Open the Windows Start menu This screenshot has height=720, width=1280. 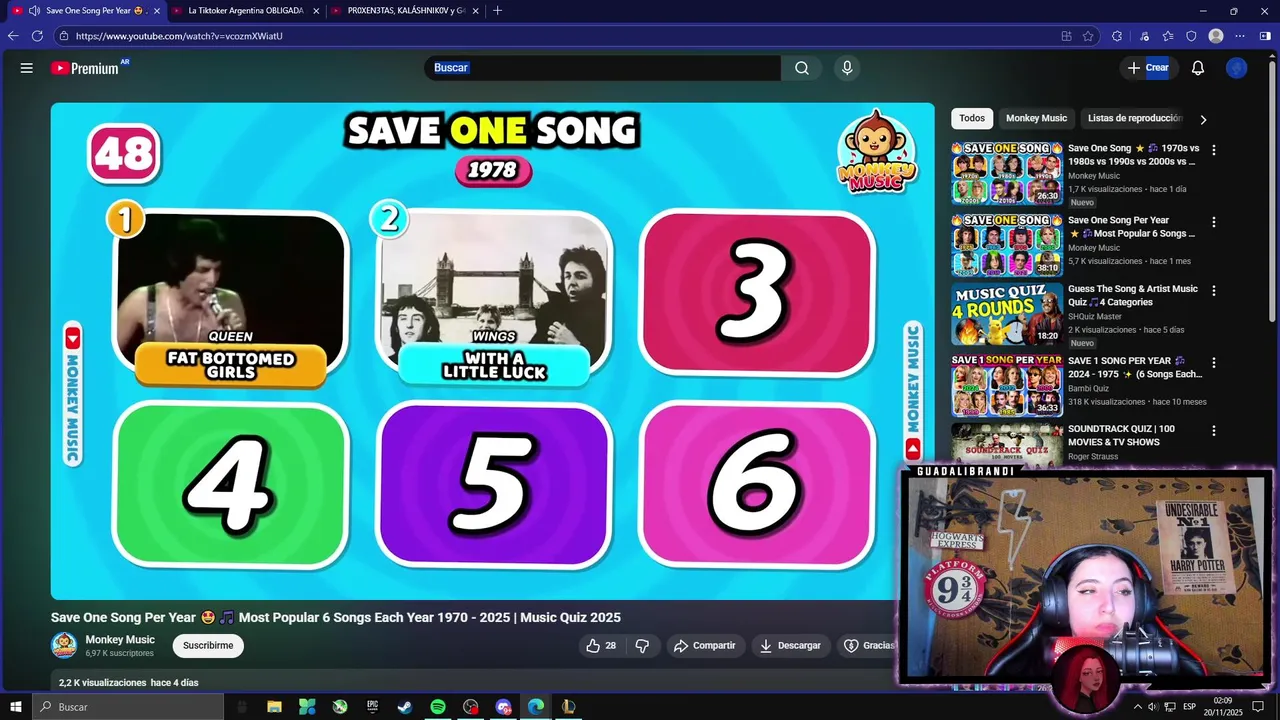tap(16, 707)
